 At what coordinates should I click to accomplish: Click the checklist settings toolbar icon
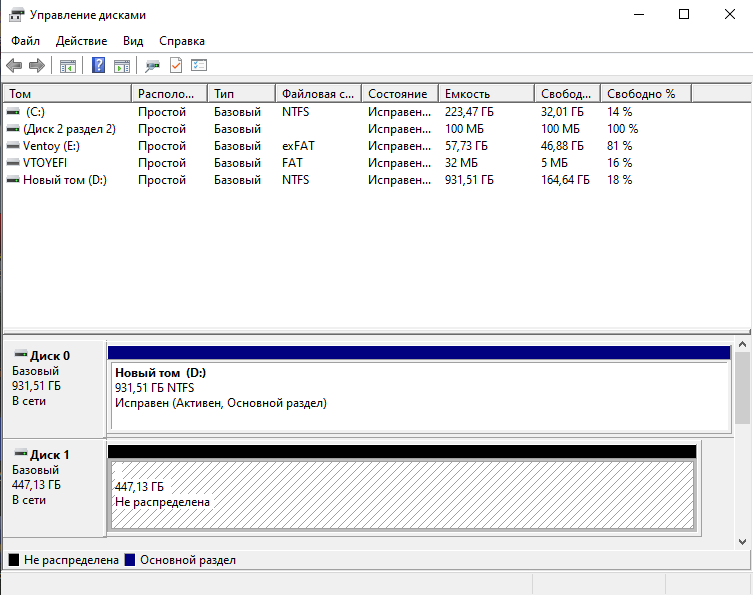coord(199,66)
